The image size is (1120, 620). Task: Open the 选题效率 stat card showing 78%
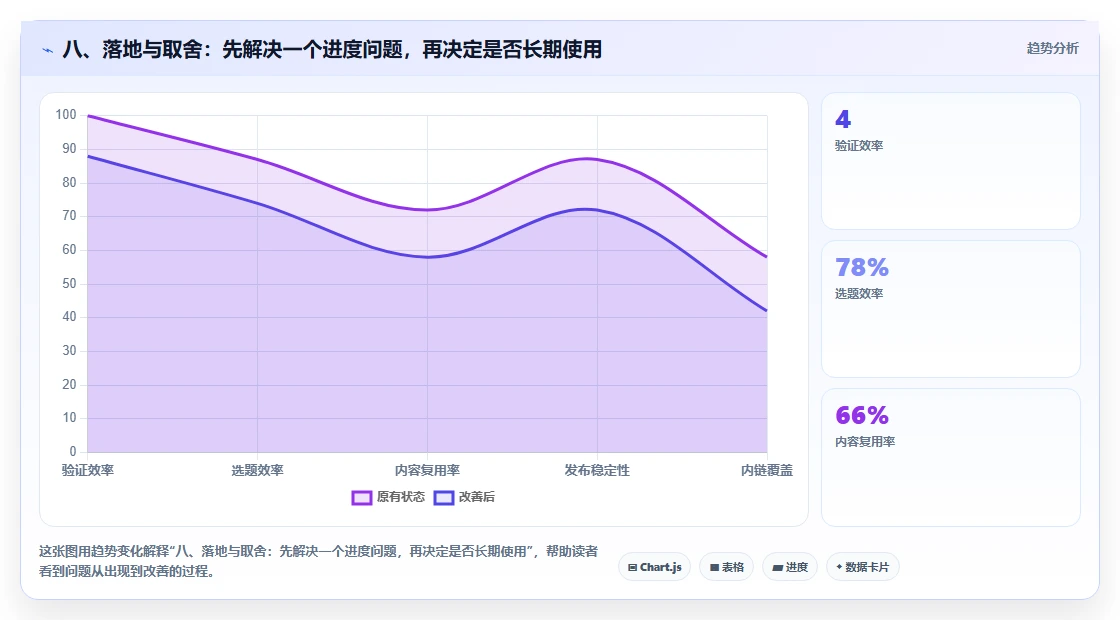[951, 309]
